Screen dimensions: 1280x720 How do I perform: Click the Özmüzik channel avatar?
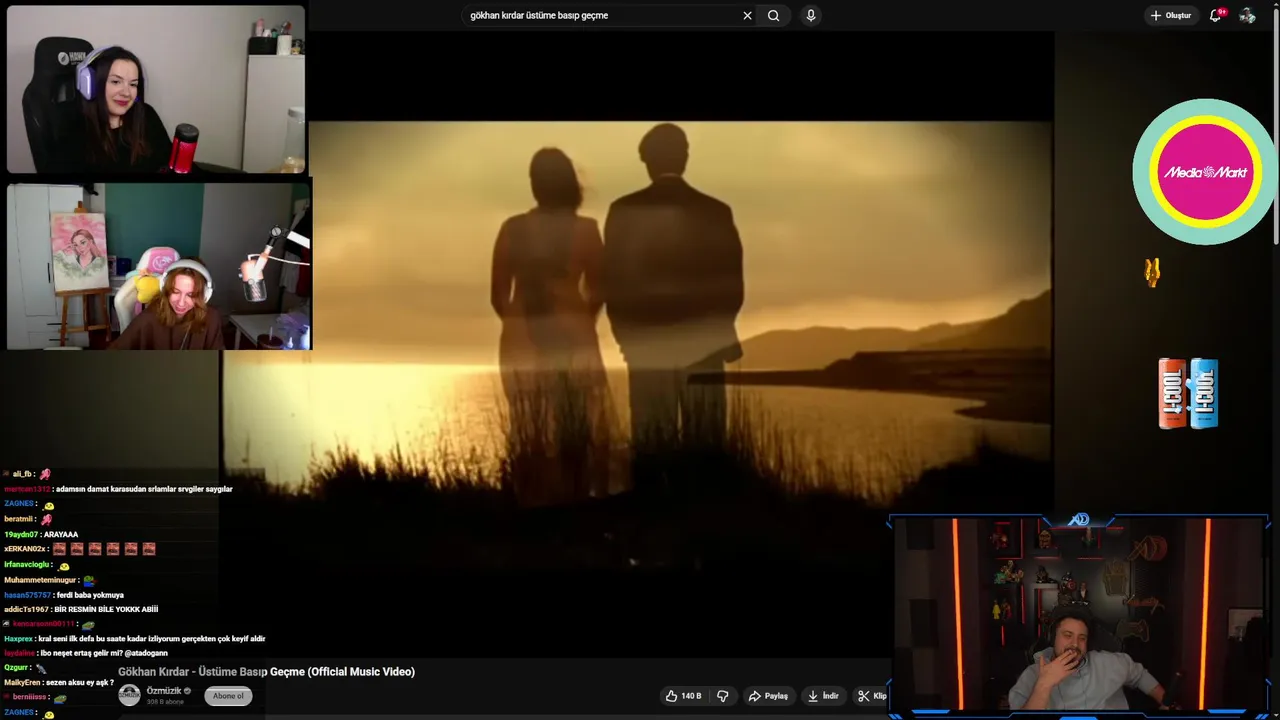click(x=130, y=695)
